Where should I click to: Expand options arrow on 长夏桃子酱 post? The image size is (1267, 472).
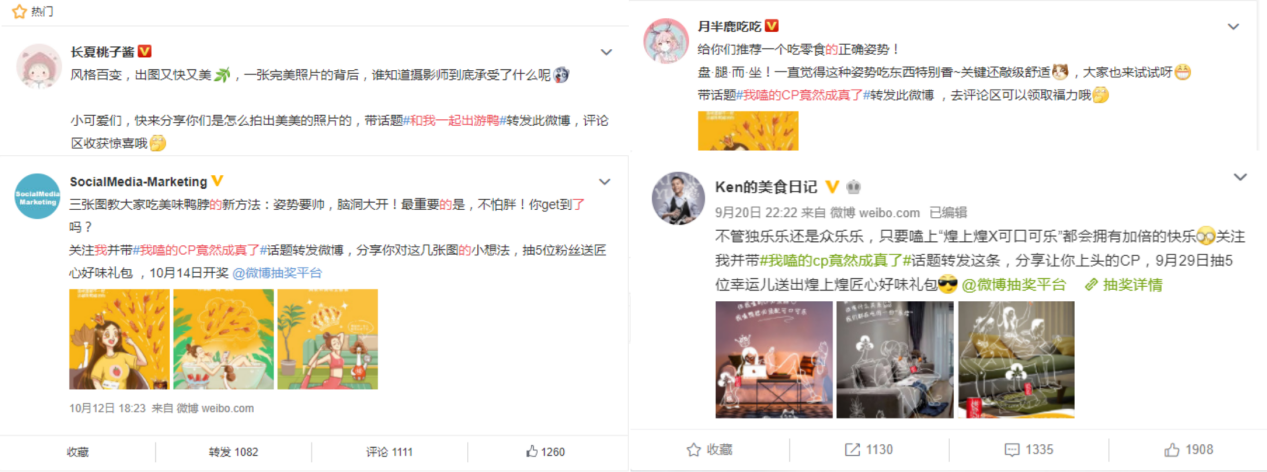point(605,51)
